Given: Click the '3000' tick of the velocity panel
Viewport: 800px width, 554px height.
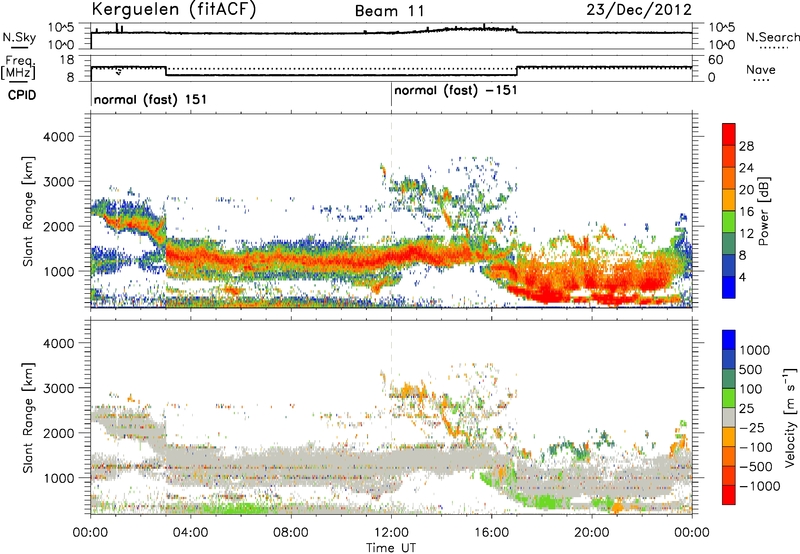Looking at the screenshot, I should pos(58,388).
